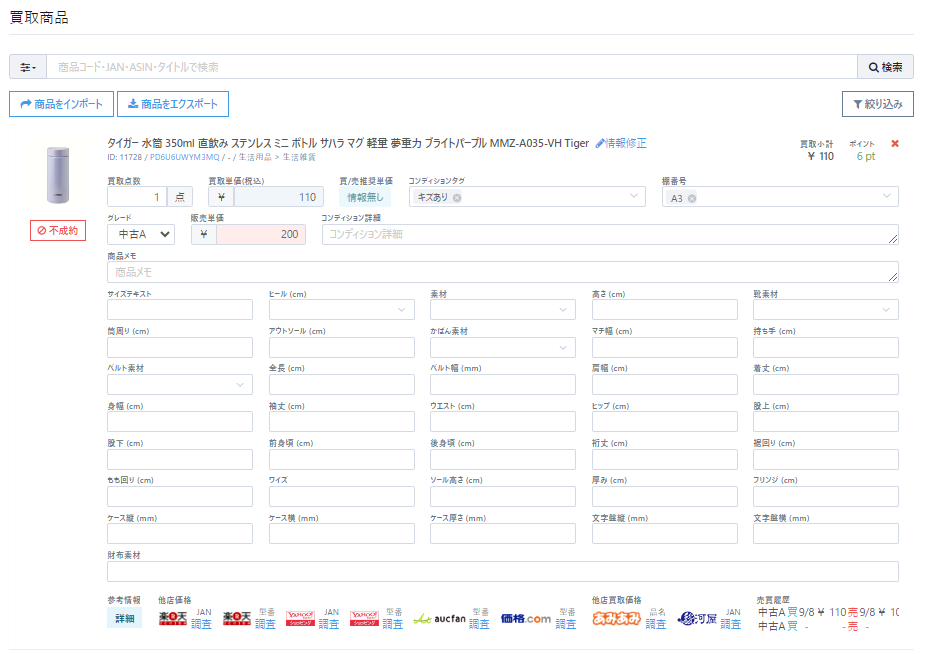Expand the コンディションタグ dropdown

point(634,196)
